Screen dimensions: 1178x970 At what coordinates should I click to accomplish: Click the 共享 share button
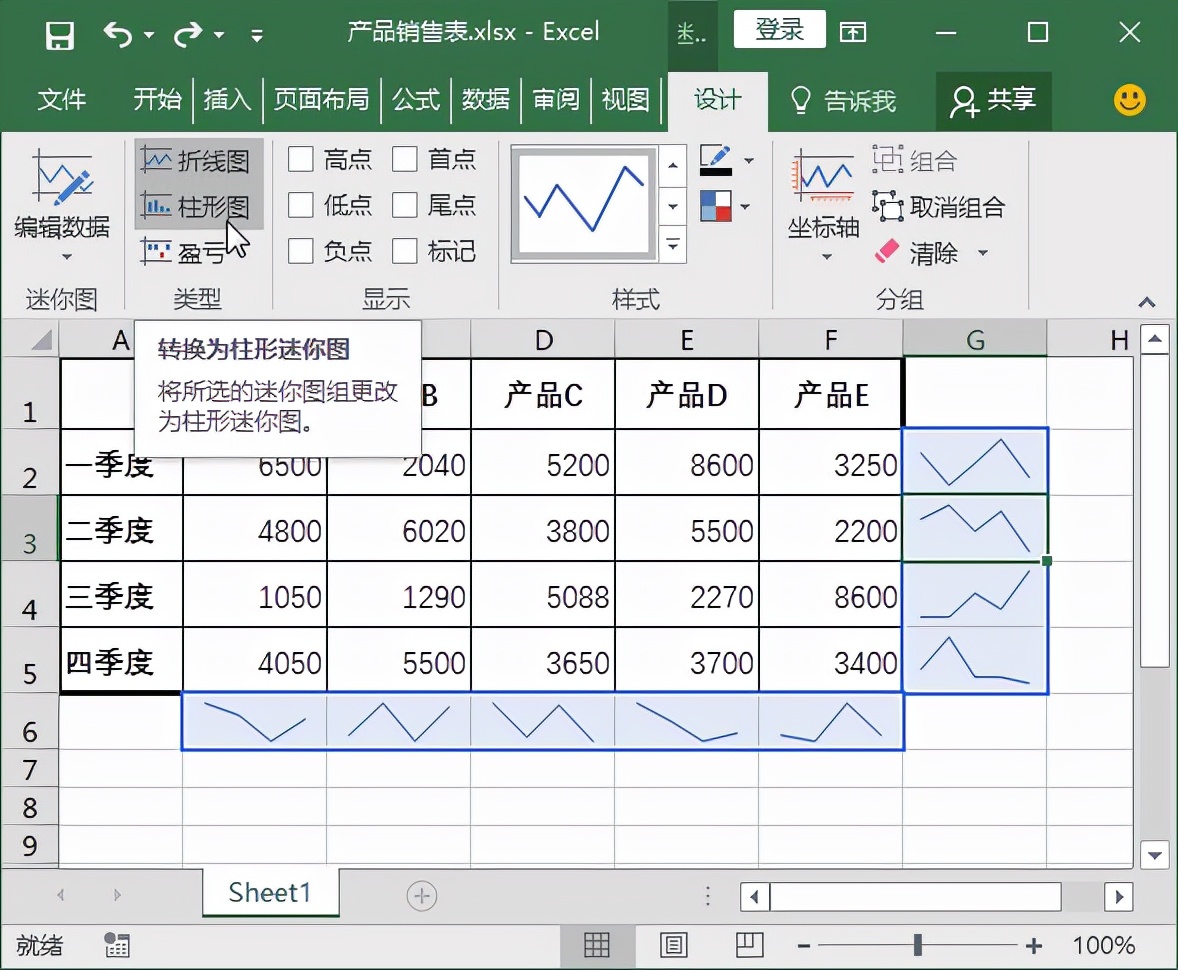[995, 100]
